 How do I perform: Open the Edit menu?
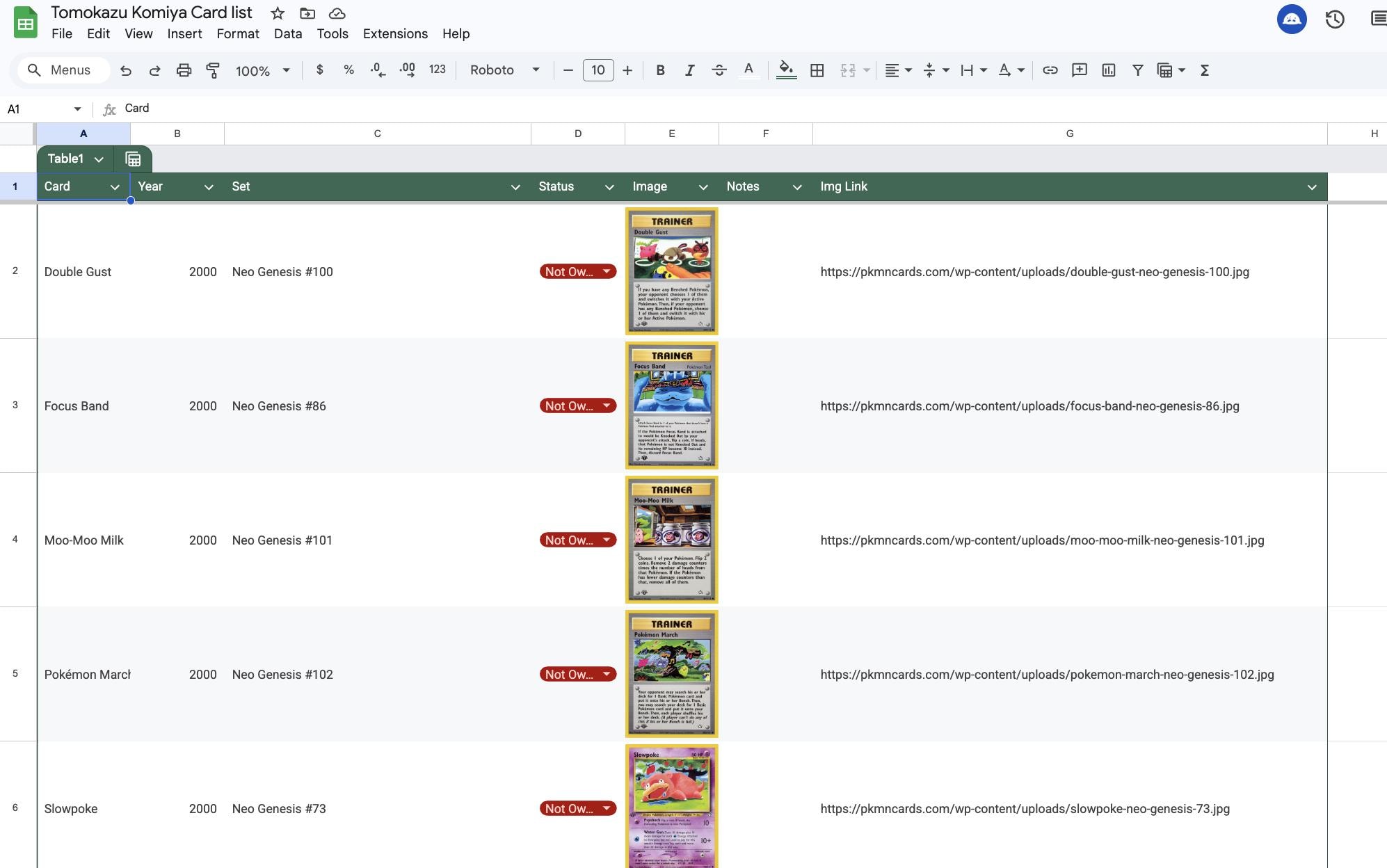[x=98, y=33]
